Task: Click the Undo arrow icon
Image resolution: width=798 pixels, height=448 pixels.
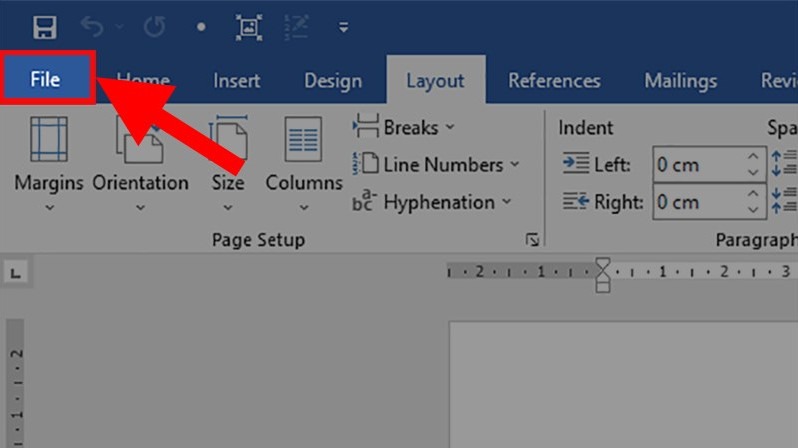Action: click(x=93, y=27)
